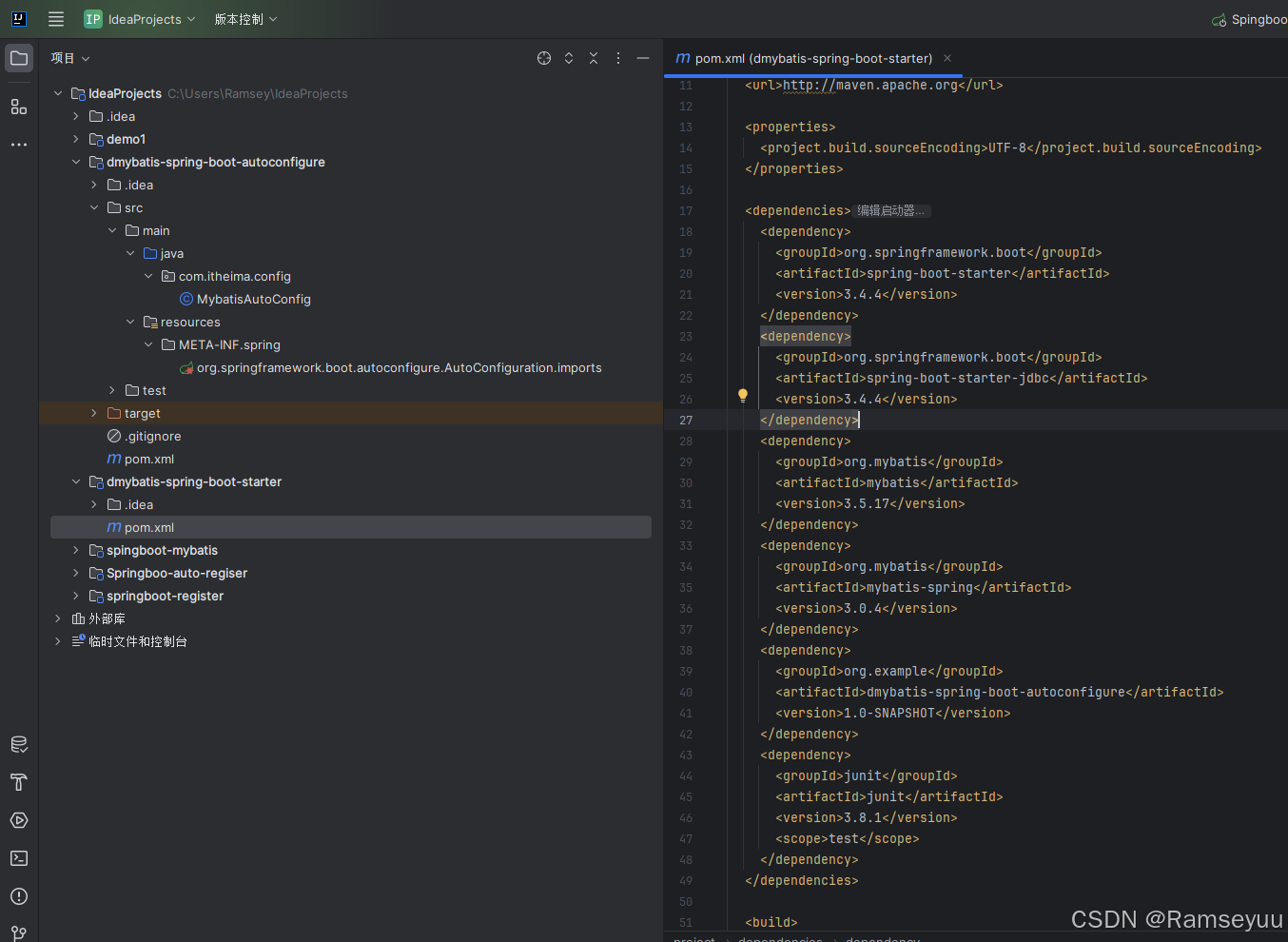Click the junit artifactId text
The image size is (1288, 942).
click(x=886, y=796)
